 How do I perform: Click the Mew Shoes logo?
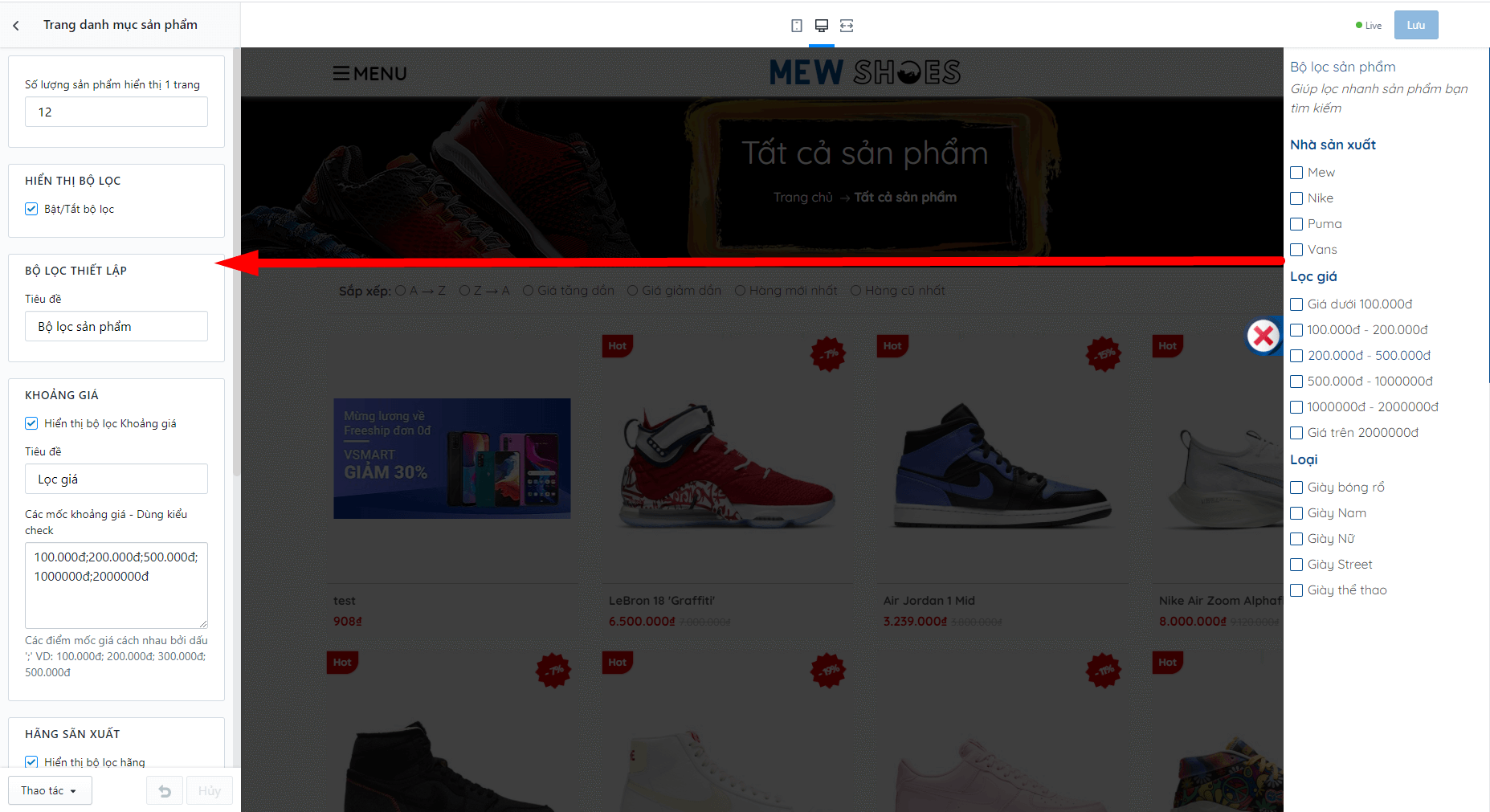pos(865,72)
